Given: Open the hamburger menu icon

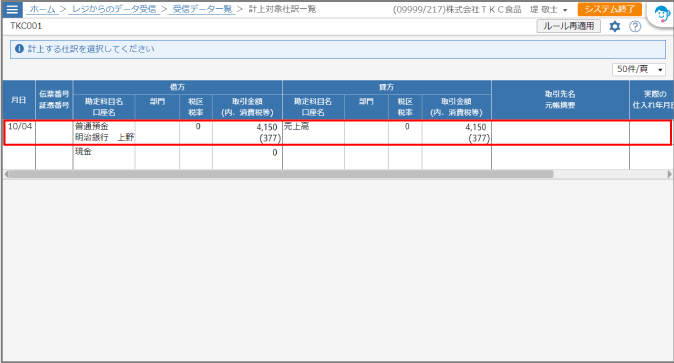Looking at the screenshot, I should 12,9.
